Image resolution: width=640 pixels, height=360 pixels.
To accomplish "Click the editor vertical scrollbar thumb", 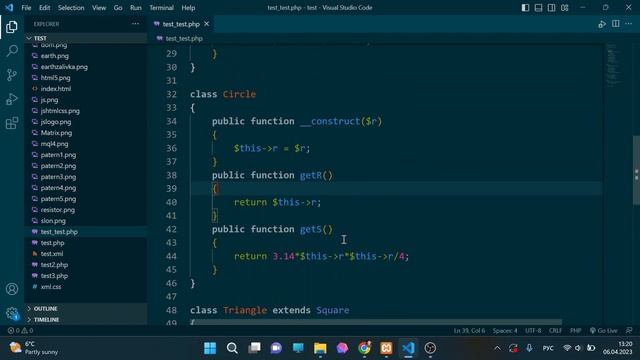I will (636, 170).
